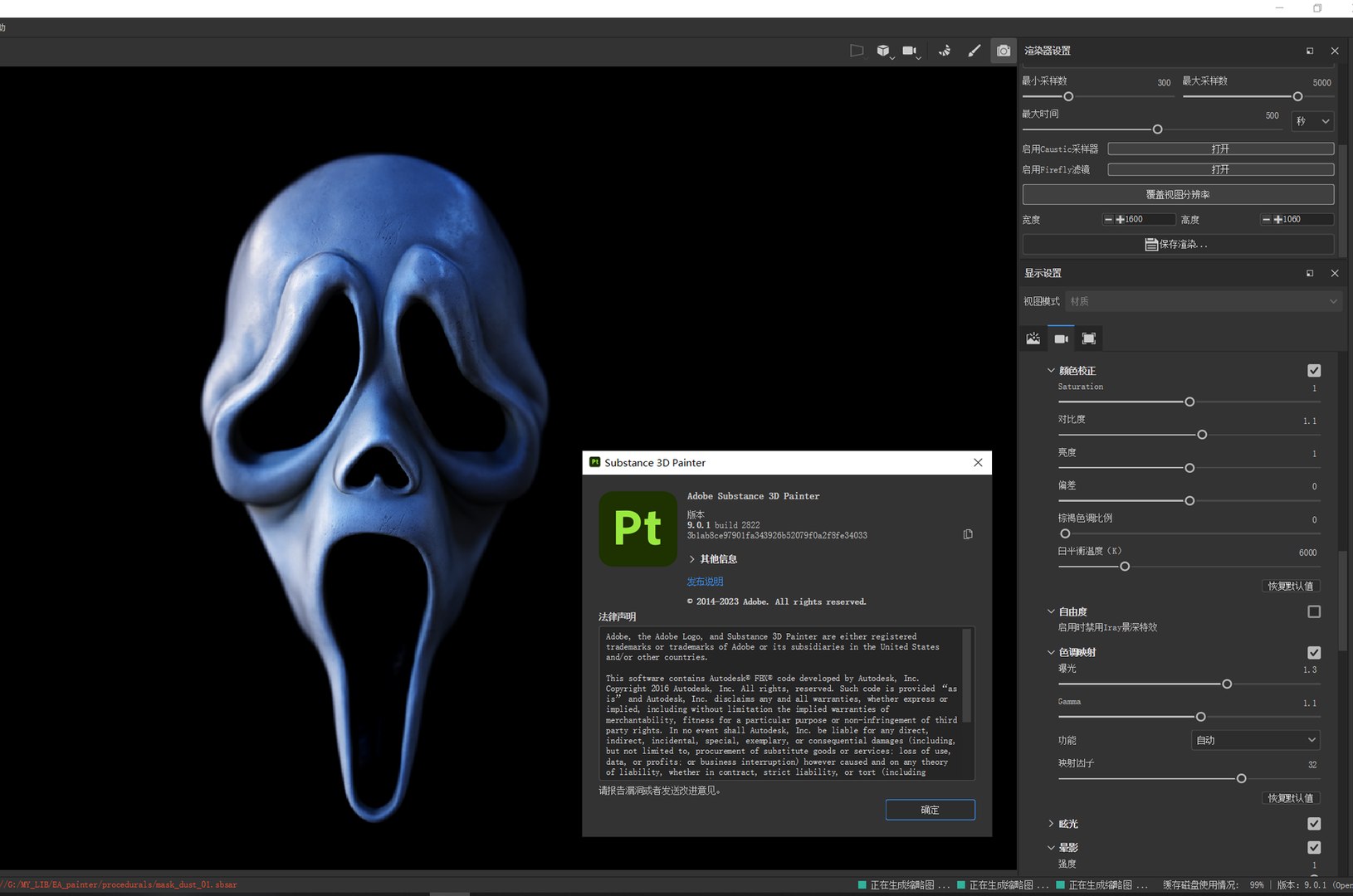1353x896 pixels.
Task: Undock the 渲染器设置 panel
Action: pos(1310,51)
